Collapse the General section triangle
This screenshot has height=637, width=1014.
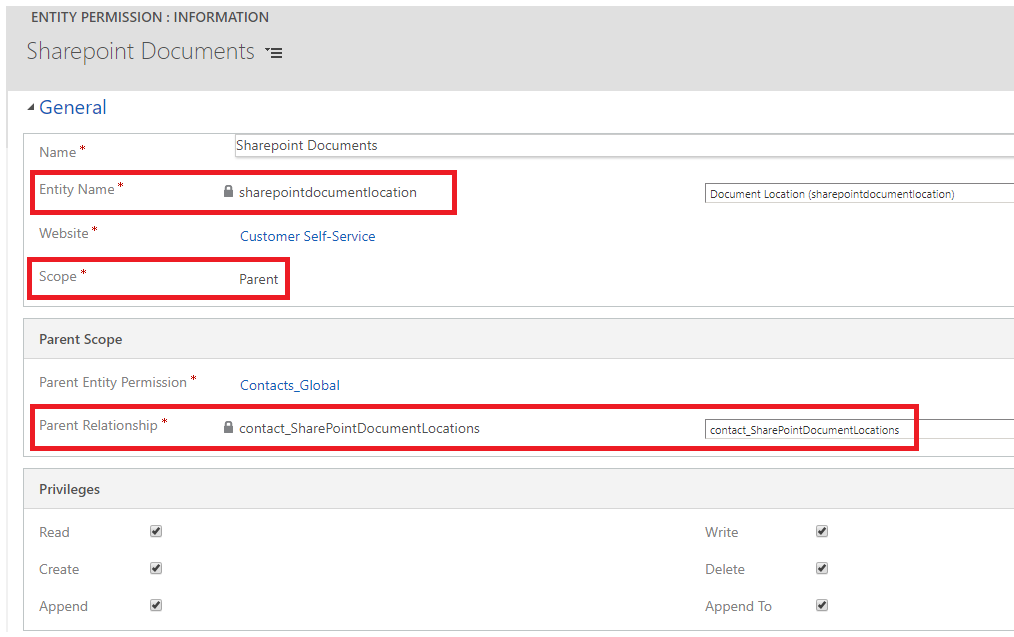click(x=30, y=108)
